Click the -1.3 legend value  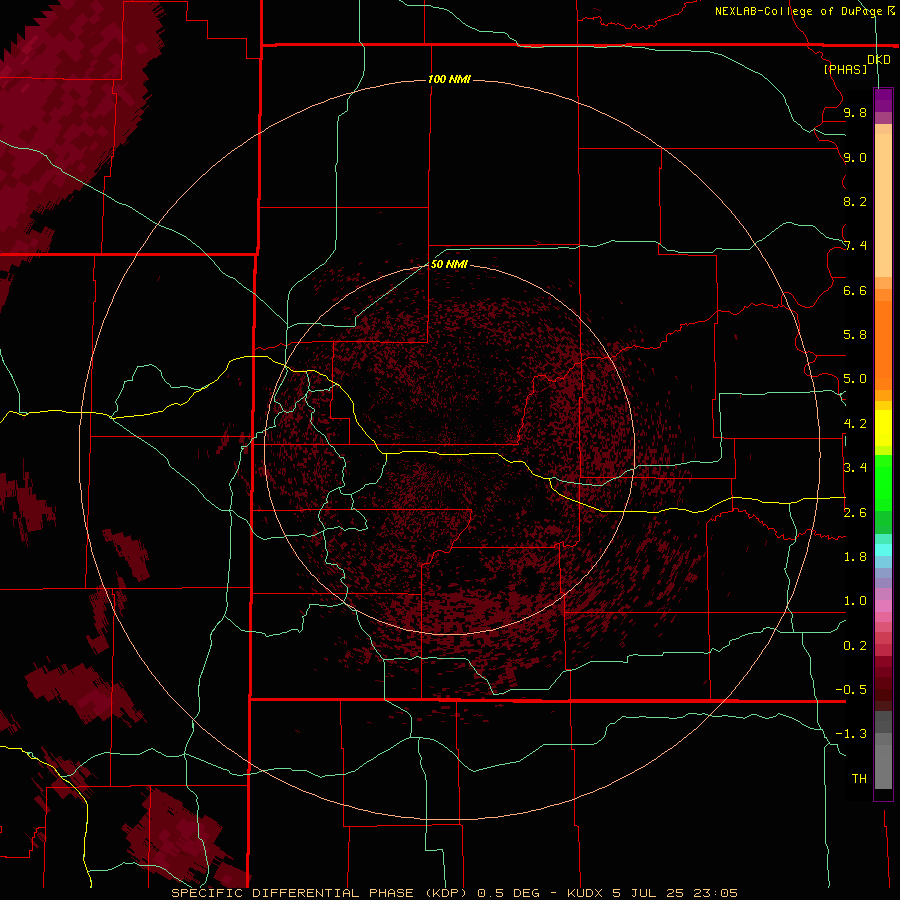(851, 734)
